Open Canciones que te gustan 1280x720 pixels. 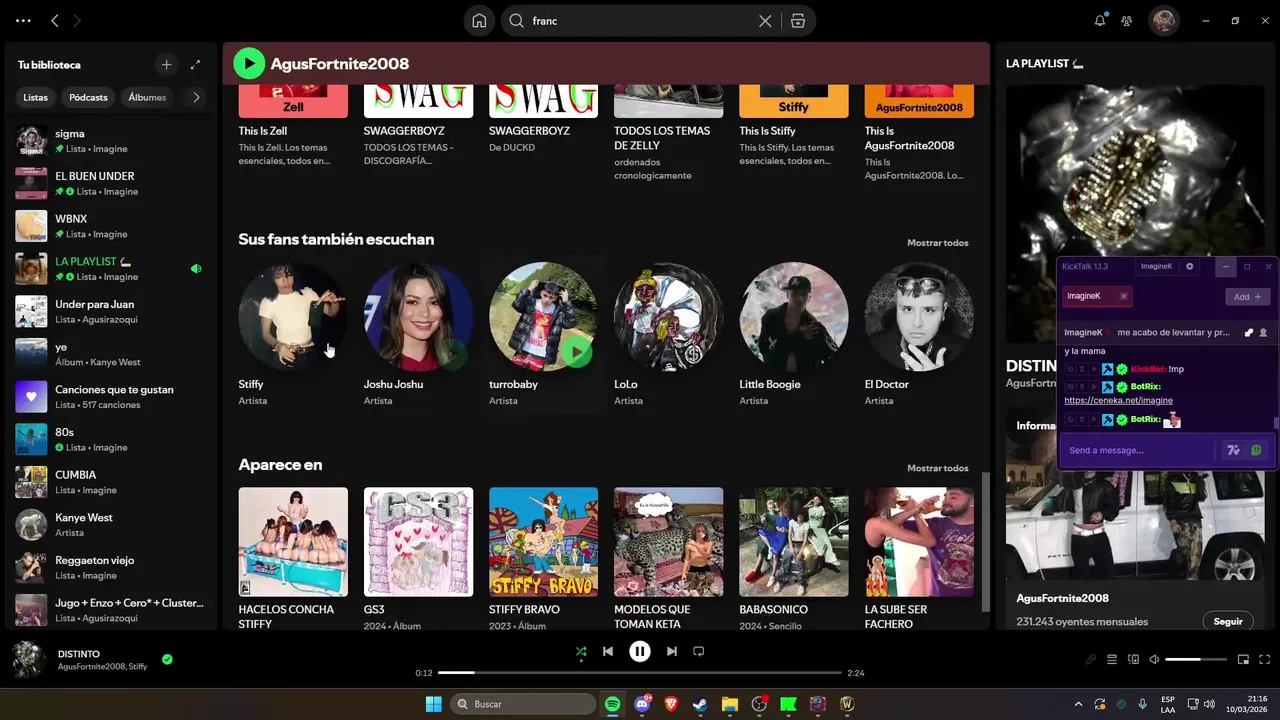[110, 397]
